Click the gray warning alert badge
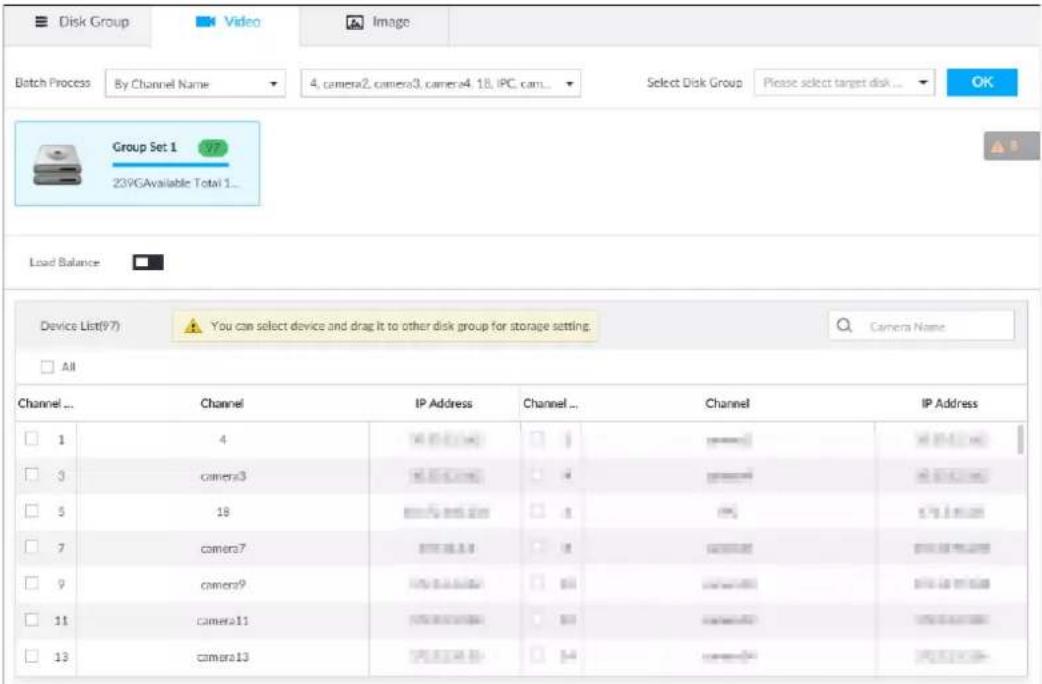The image size is (1042, 684). point(1011,146)
